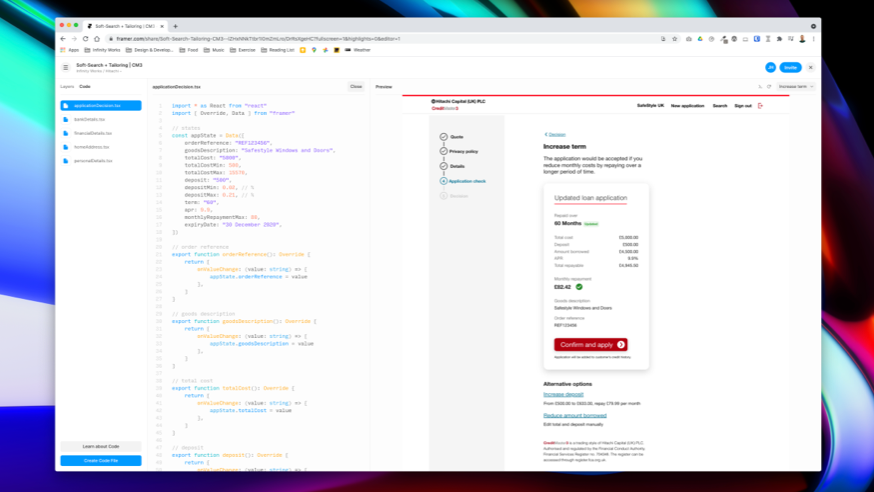874x492 pixels.
Task: Click the JH user avatar
Action: click(x=770, y=67)
